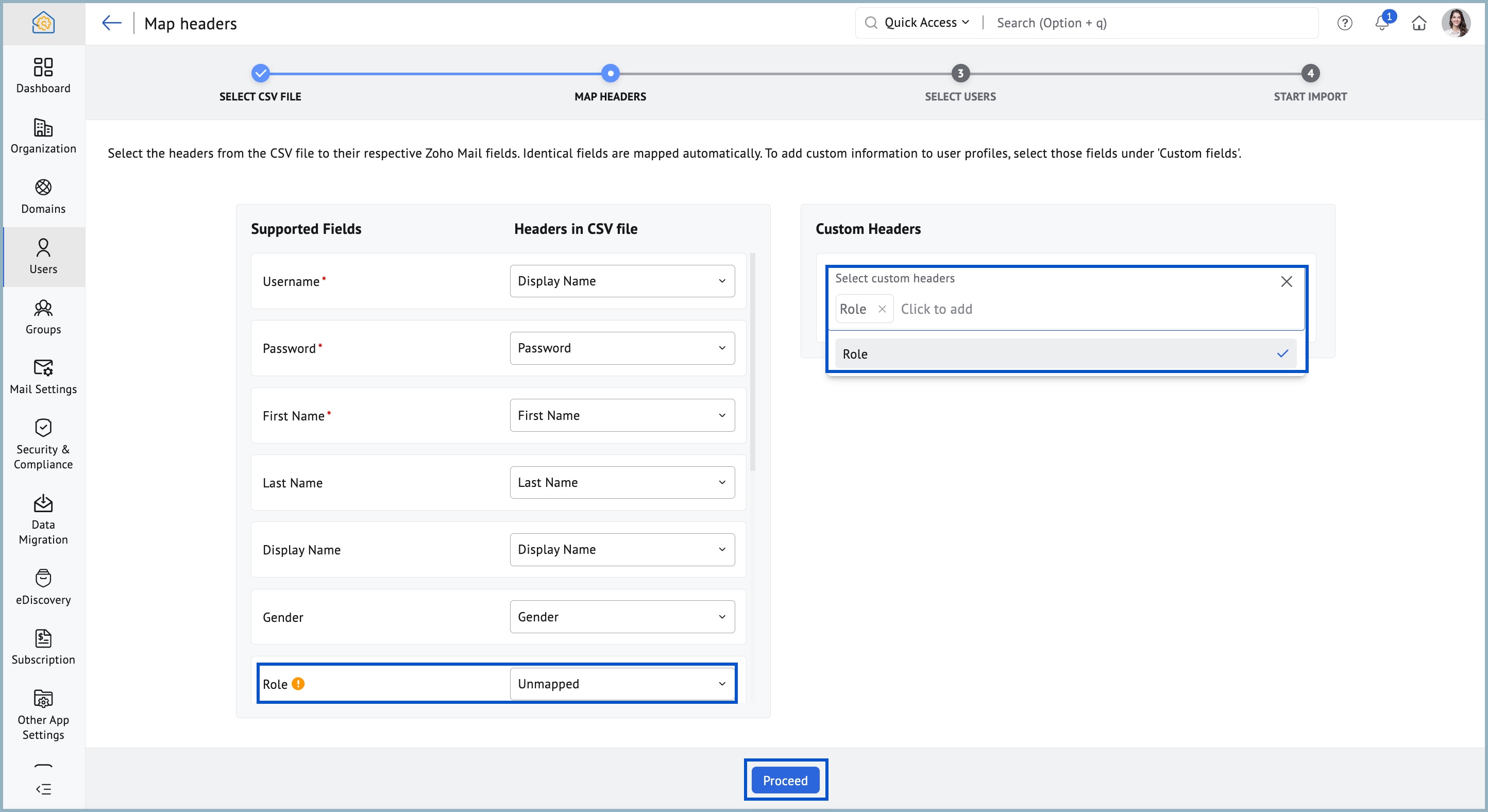Collapse the sidebar with bottom toggle icon

[x=43, y=789]
